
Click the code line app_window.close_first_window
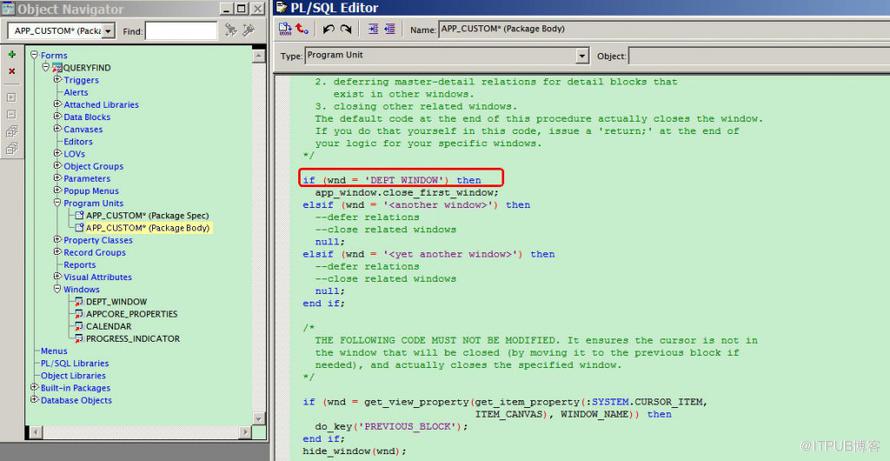pyautogui.click(x=407, y=192)
